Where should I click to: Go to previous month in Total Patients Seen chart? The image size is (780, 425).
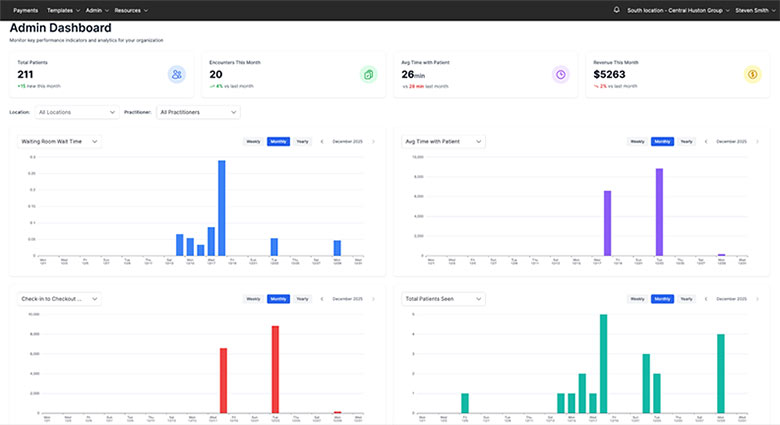pyautogui.click(x=705, y=298)
